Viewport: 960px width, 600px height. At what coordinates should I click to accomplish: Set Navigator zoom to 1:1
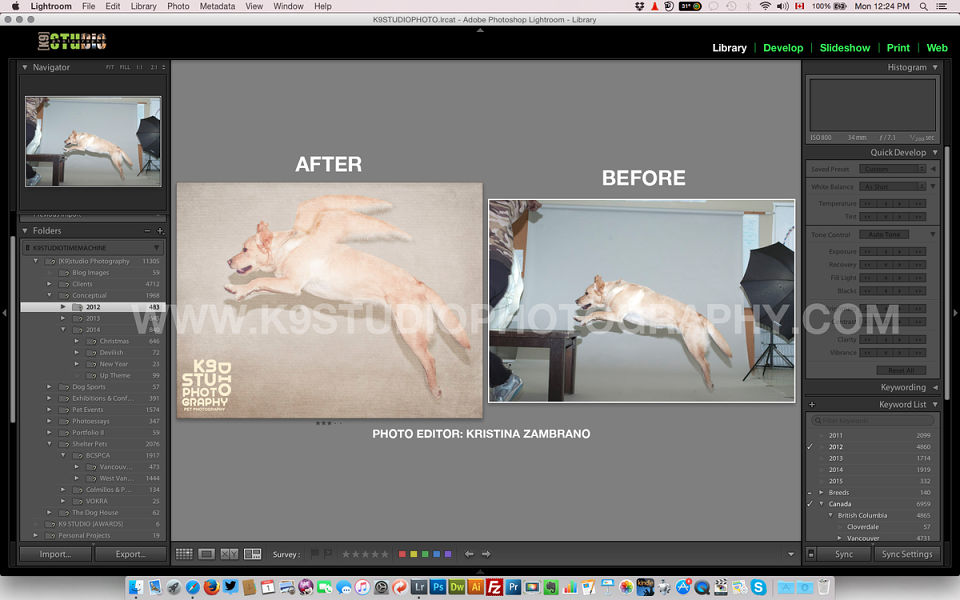click(140, 67)
